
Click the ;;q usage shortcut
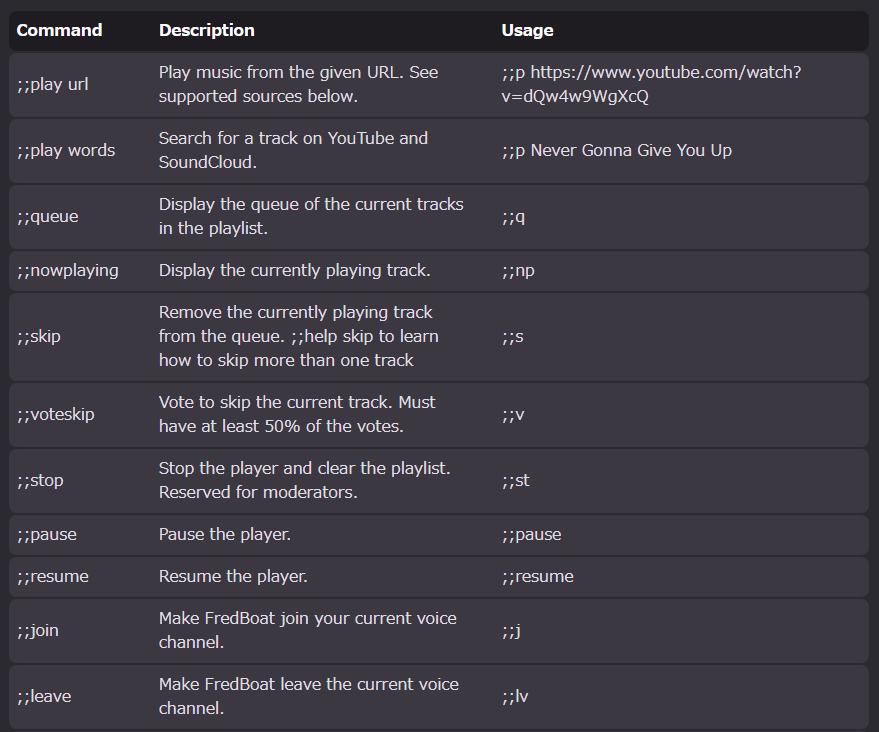tap(513, 216)
